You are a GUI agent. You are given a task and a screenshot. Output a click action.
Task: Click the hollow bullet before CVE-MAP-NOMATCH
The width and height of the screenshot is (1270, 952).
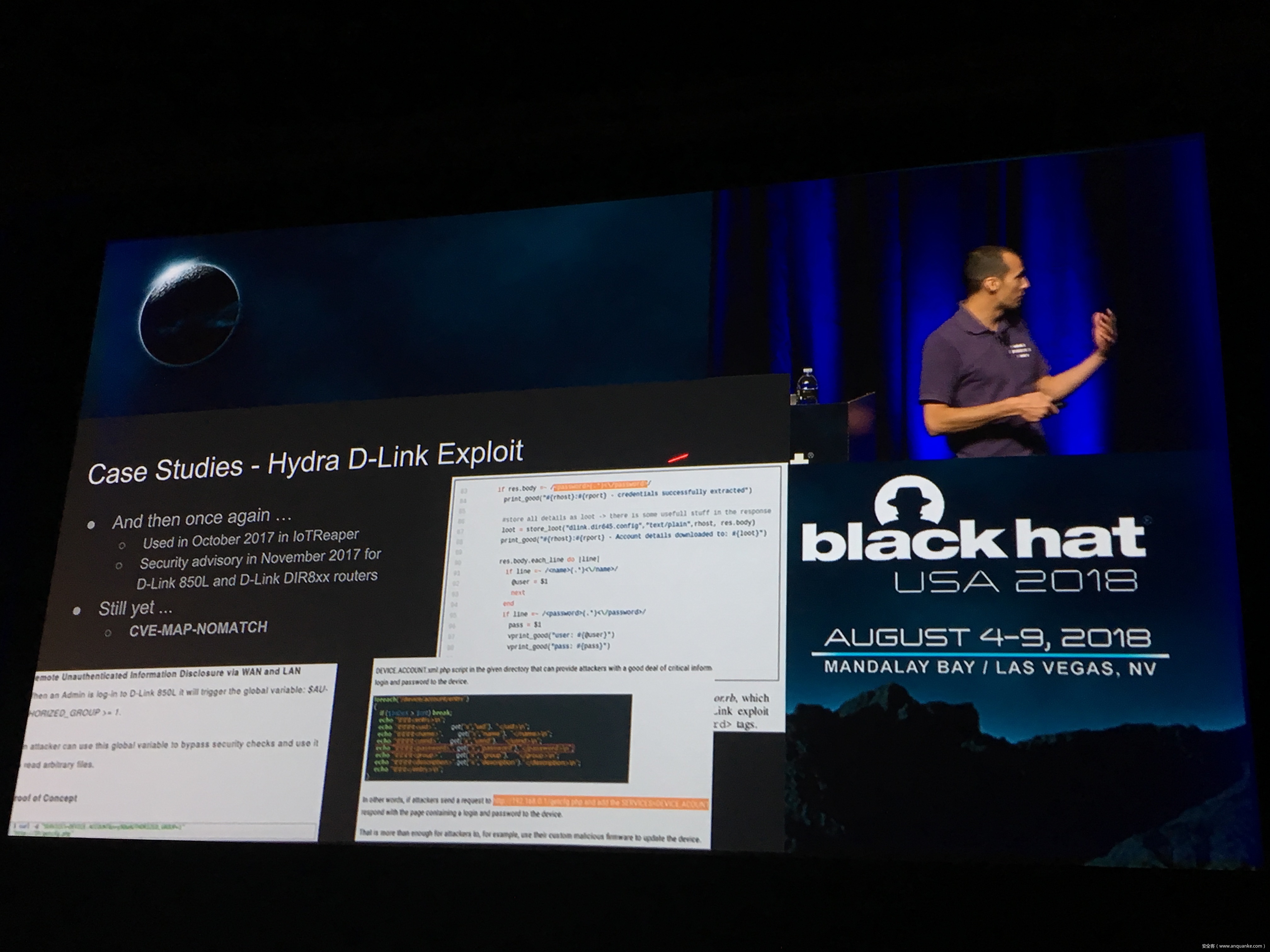[107, 632]
